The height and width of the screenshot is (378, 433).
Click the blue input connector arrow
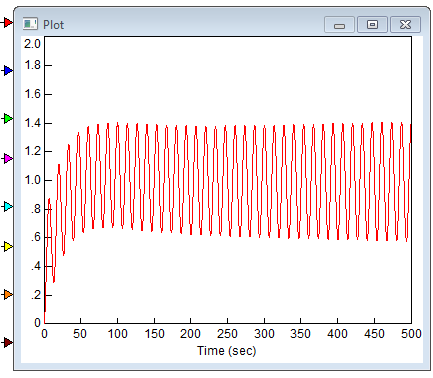click(8, 70)
